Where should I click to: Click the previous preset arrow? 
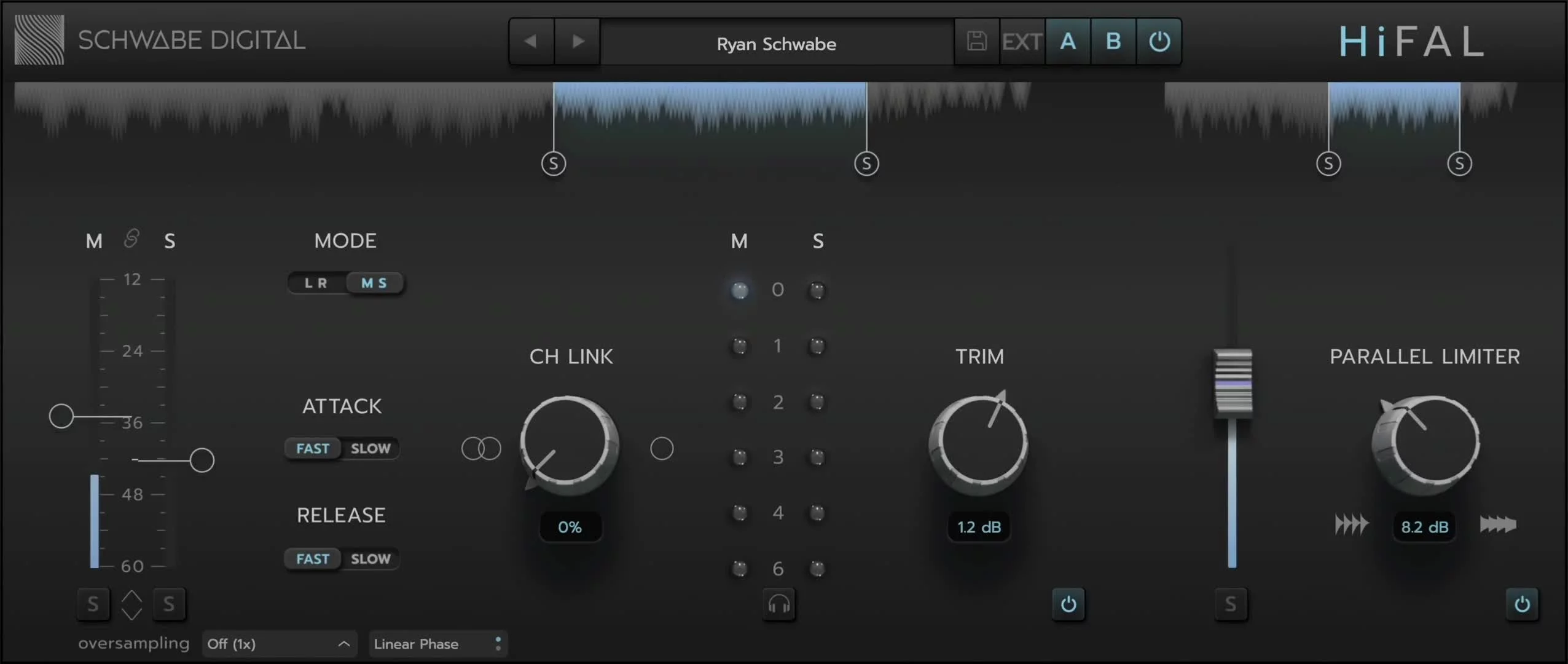[531, 41]
